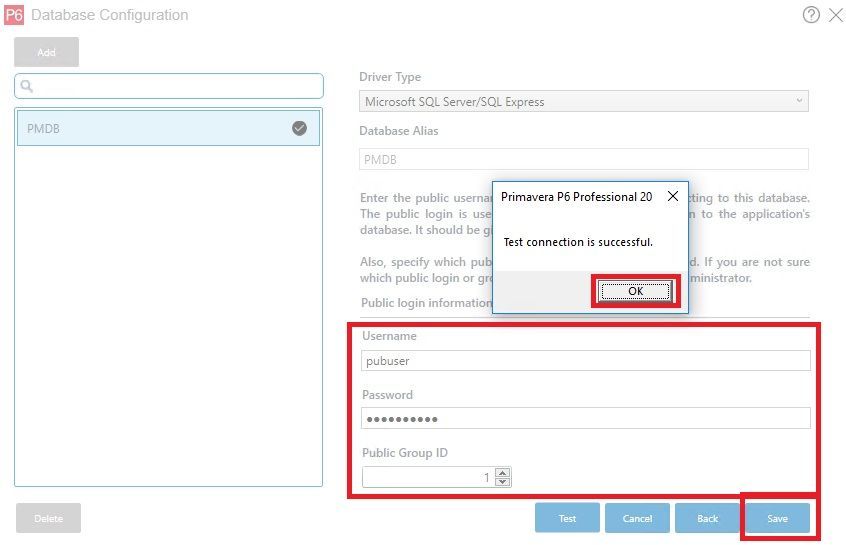Image resolution: width=846 pixels, height=545 pixels.
Task: Click into the Username field
Action: 586,360
